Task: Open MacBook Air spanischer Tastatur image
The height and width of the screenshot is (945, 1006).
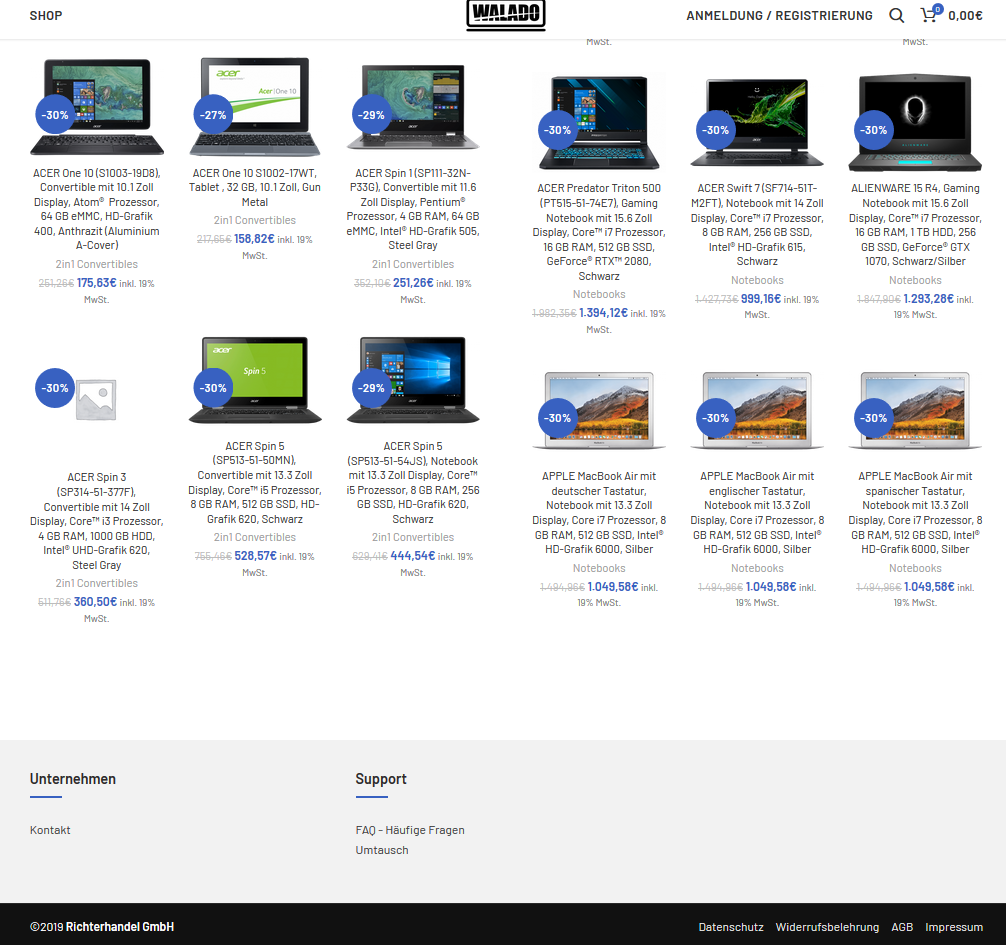Action: coord(915,410)
